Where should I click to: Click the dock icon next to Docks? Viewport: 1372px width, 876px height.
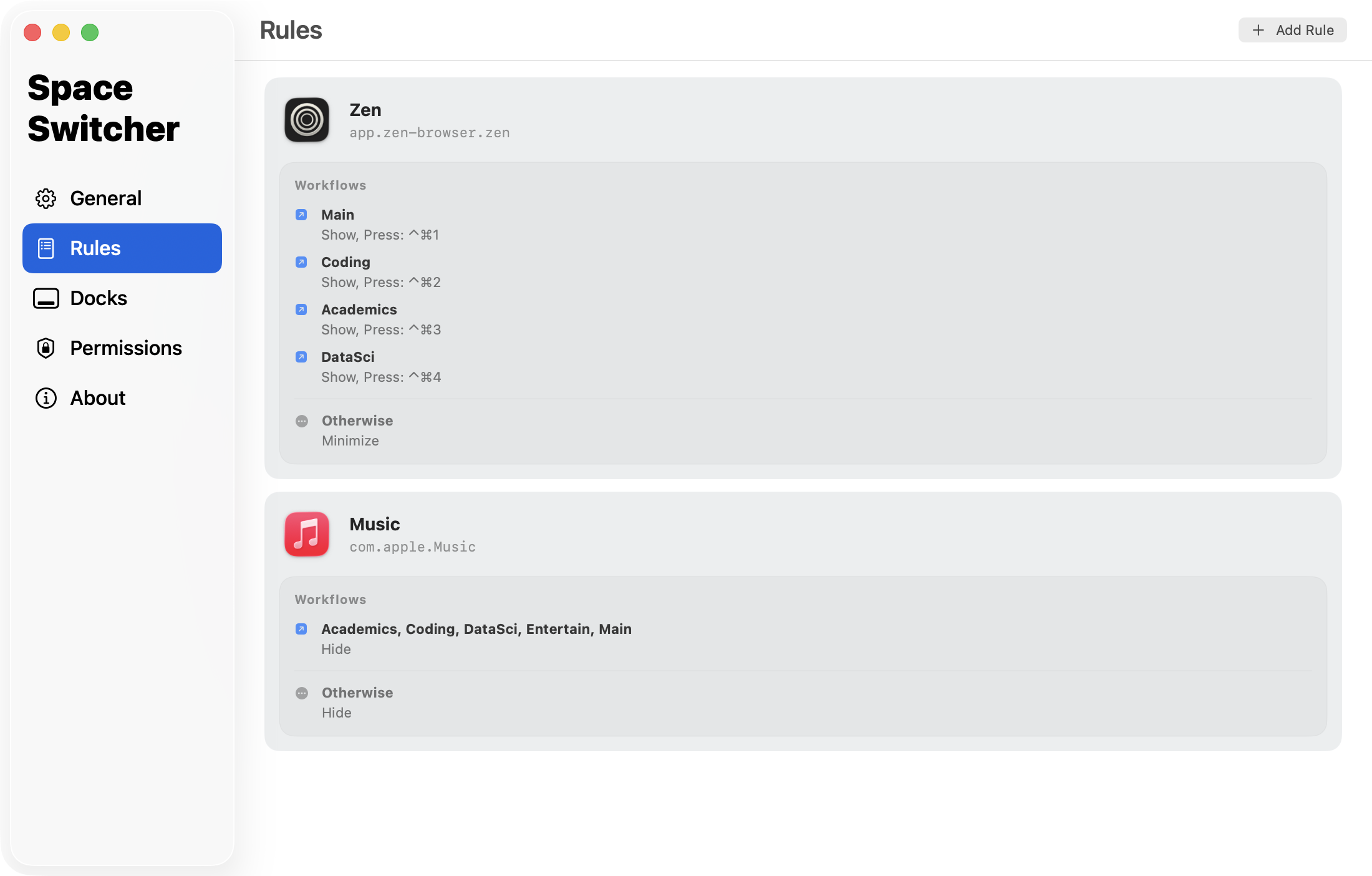point(46,298)
